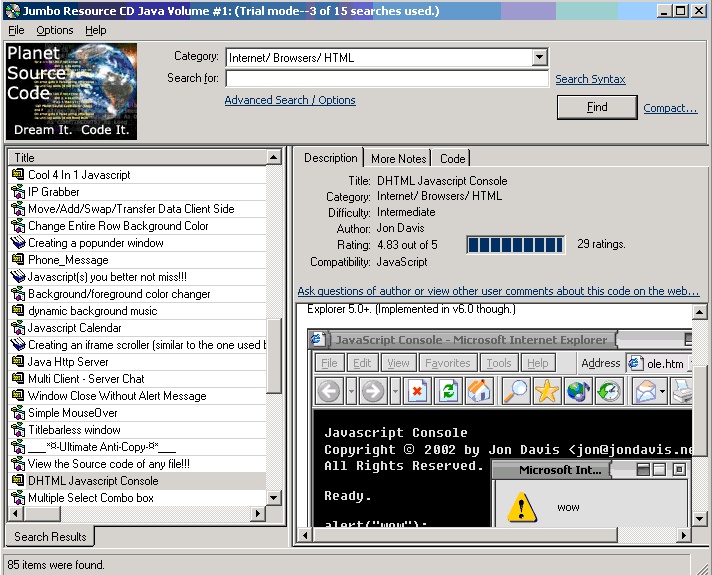Click the rating progress bar

516,245
